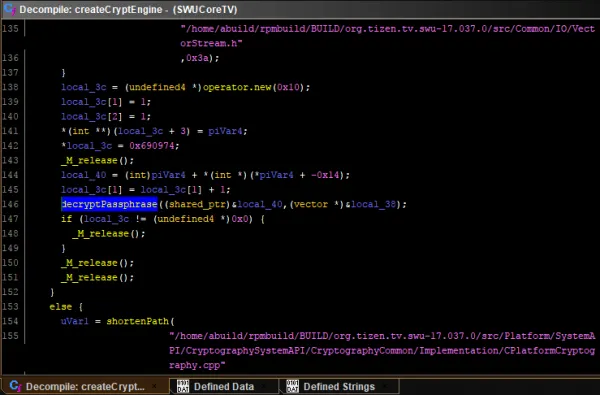Click the Decompile: createCryptEngine window title text

[128, 9]
